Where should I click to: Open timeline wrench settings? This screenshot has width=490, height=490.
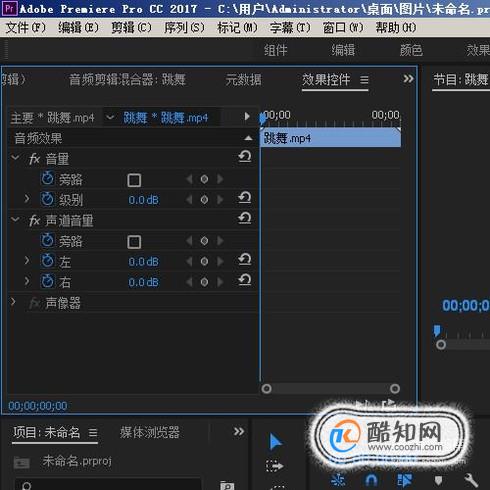pos(471,480)
